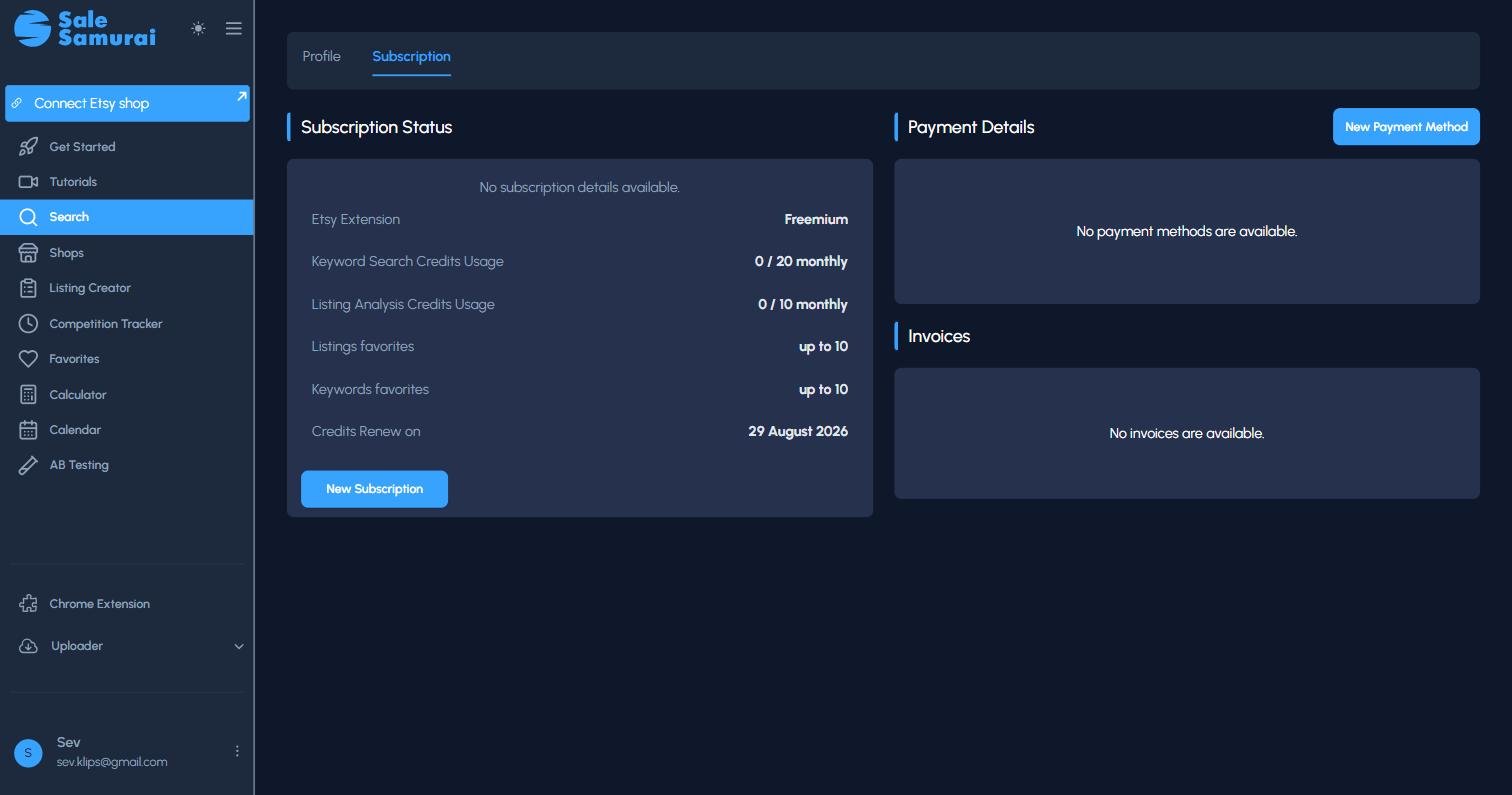This screenshot has height=795, width=1512.
Task: Click the Listing Analysis Credits Usage label
Action: coord(402,304)
